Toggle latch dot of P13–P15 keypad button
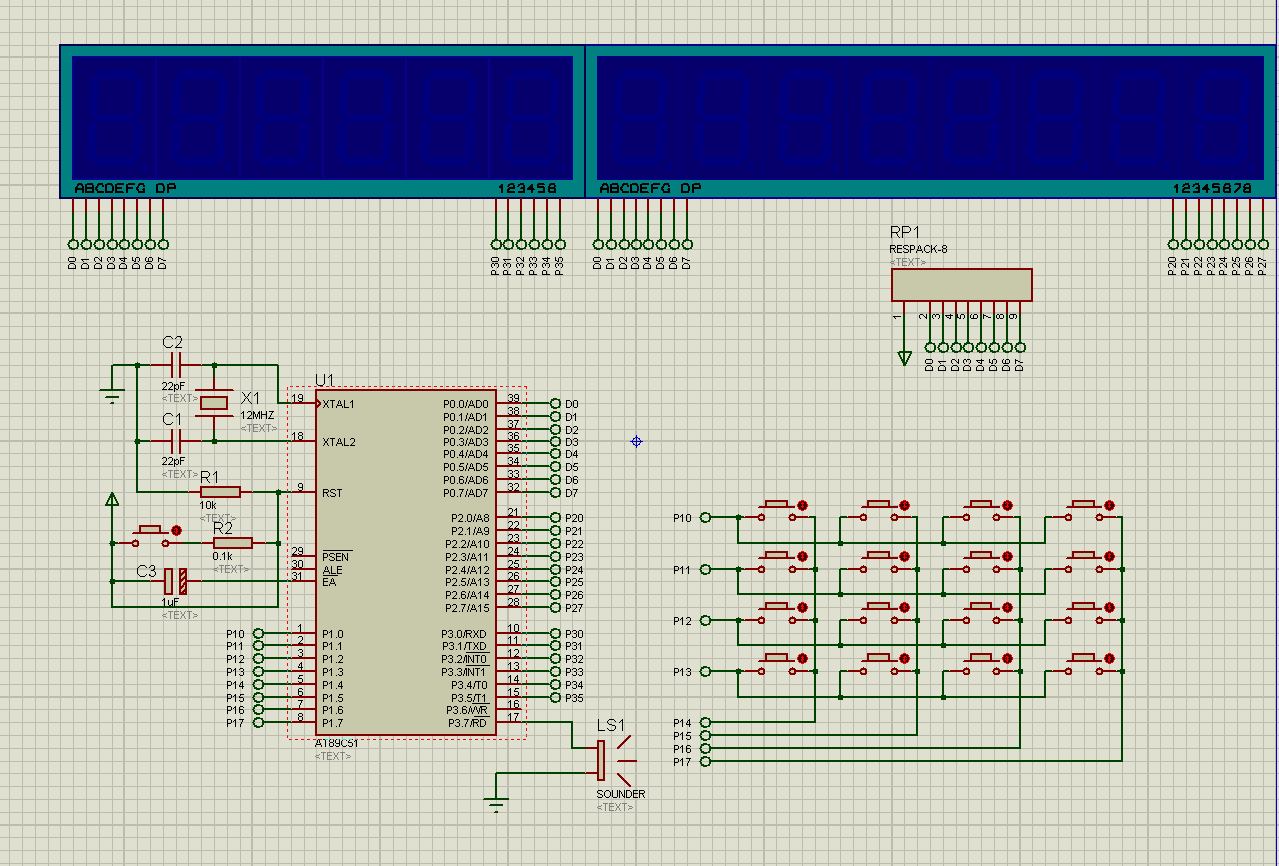 (906, 659)
